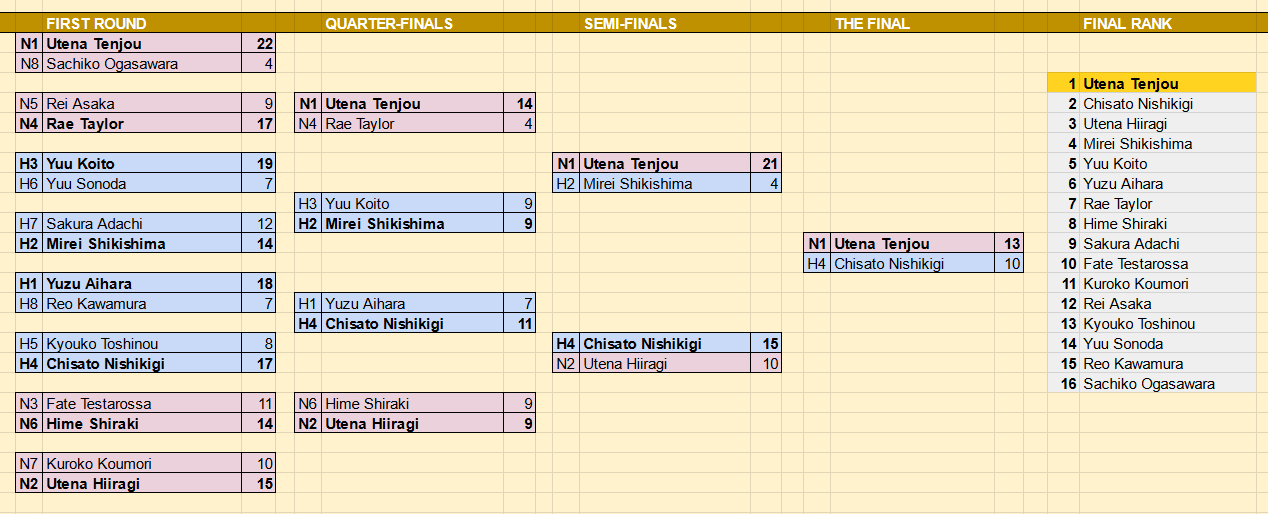Select Chisato Nishikigi in the final bracket

913,264
